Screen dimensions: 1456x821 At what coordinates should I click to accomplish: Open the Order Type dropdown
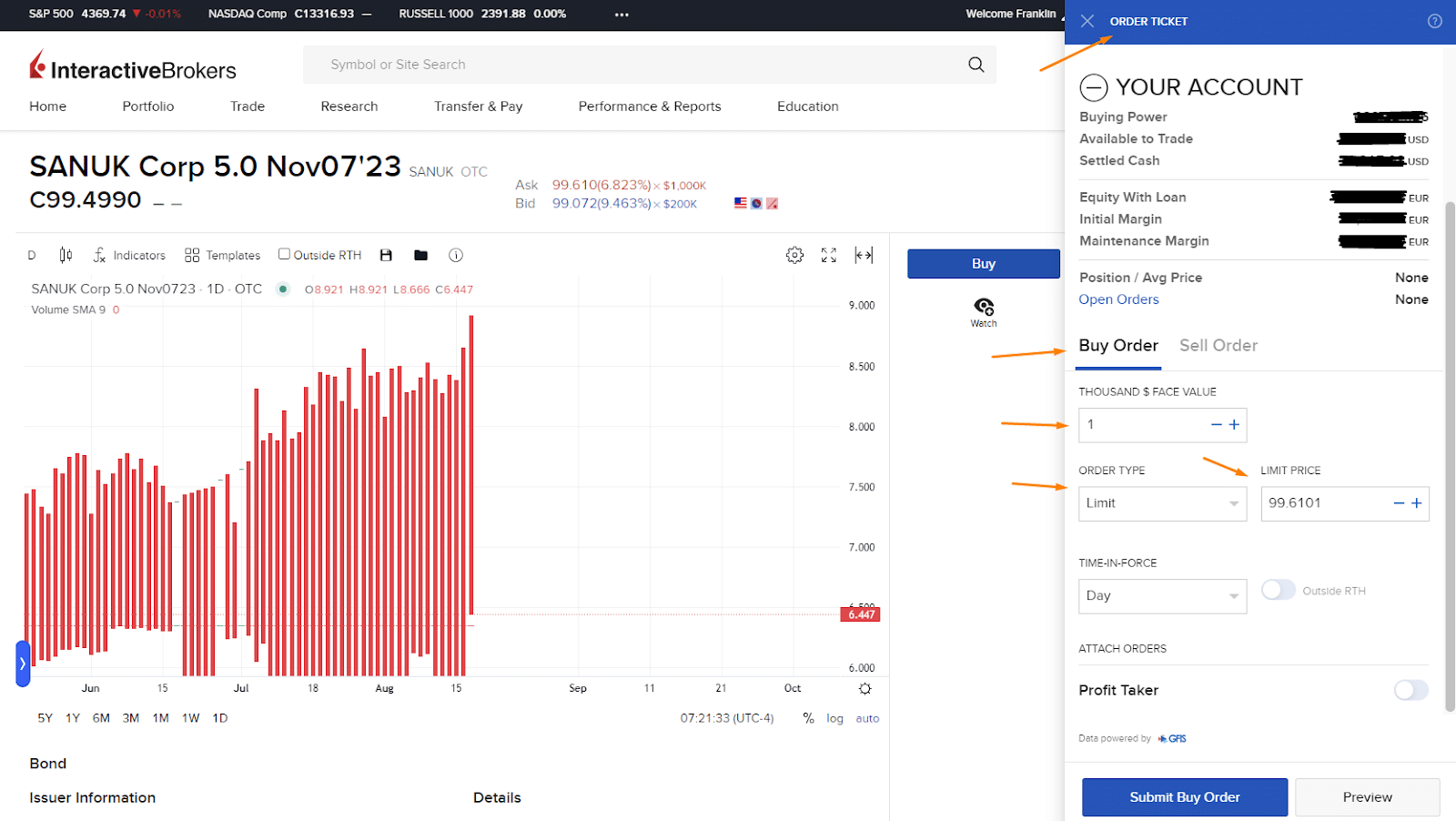coord(1163,503)
